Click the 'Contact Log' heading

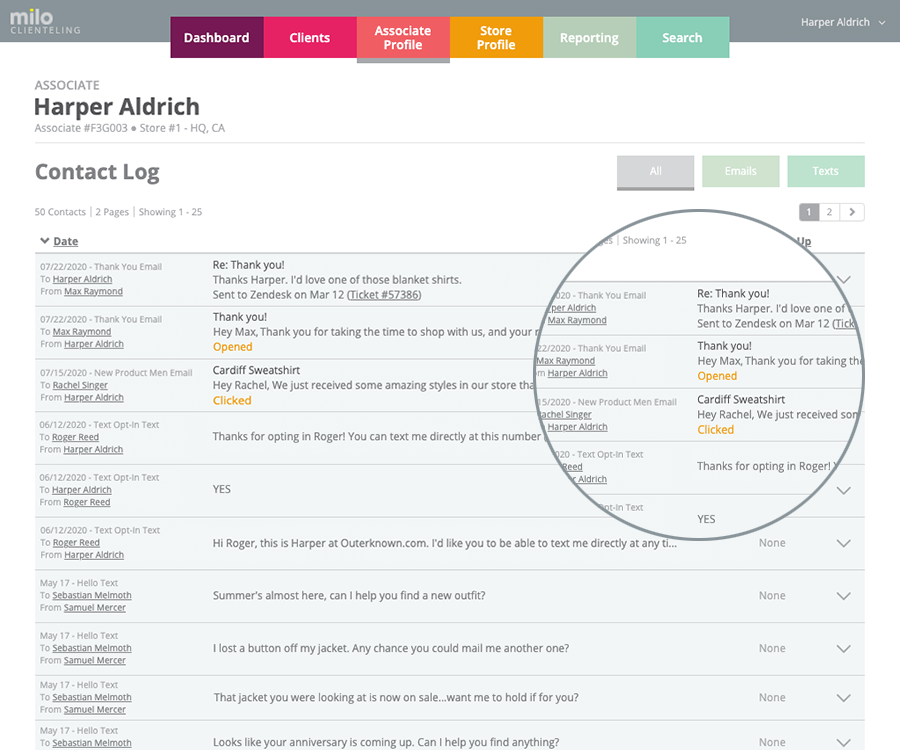(97, 172)
